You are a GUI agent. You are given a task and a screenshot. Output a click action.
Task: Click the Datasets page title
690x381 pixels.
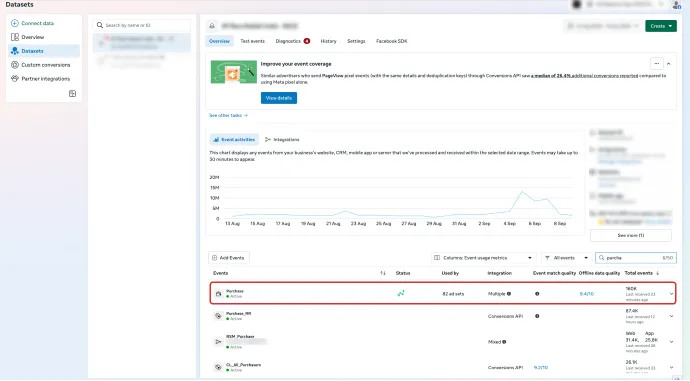(19, 4)
